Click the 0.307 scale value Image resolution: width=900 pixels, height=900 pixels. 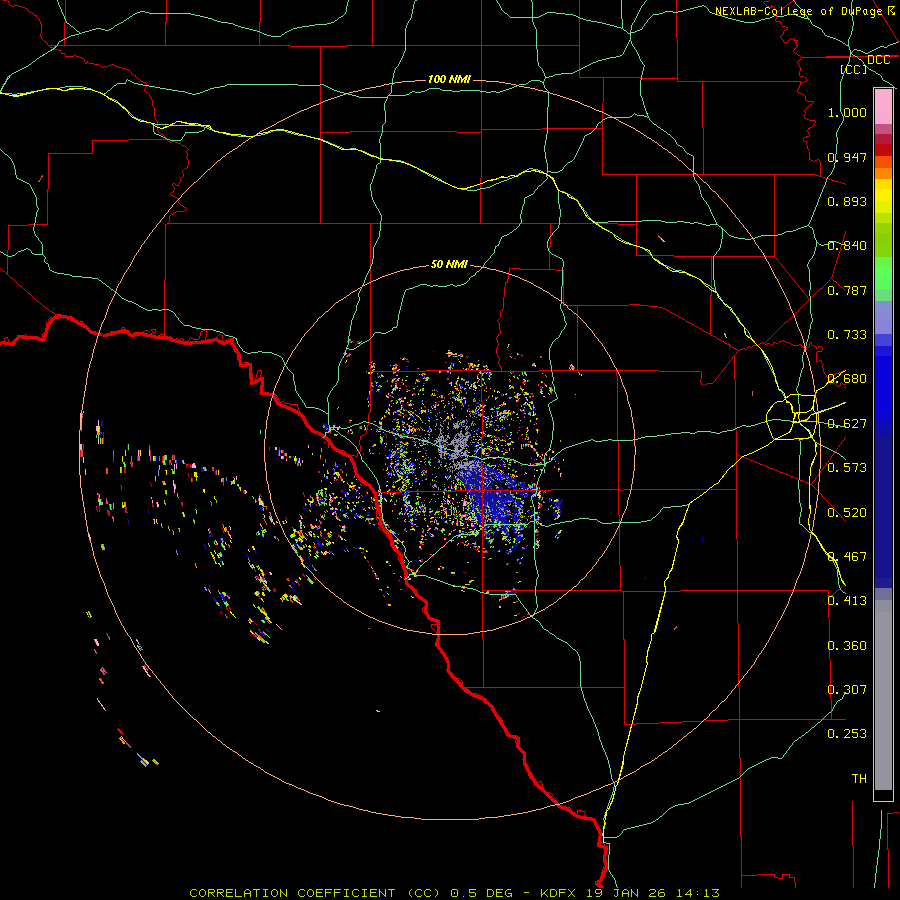tap(847, 690)
